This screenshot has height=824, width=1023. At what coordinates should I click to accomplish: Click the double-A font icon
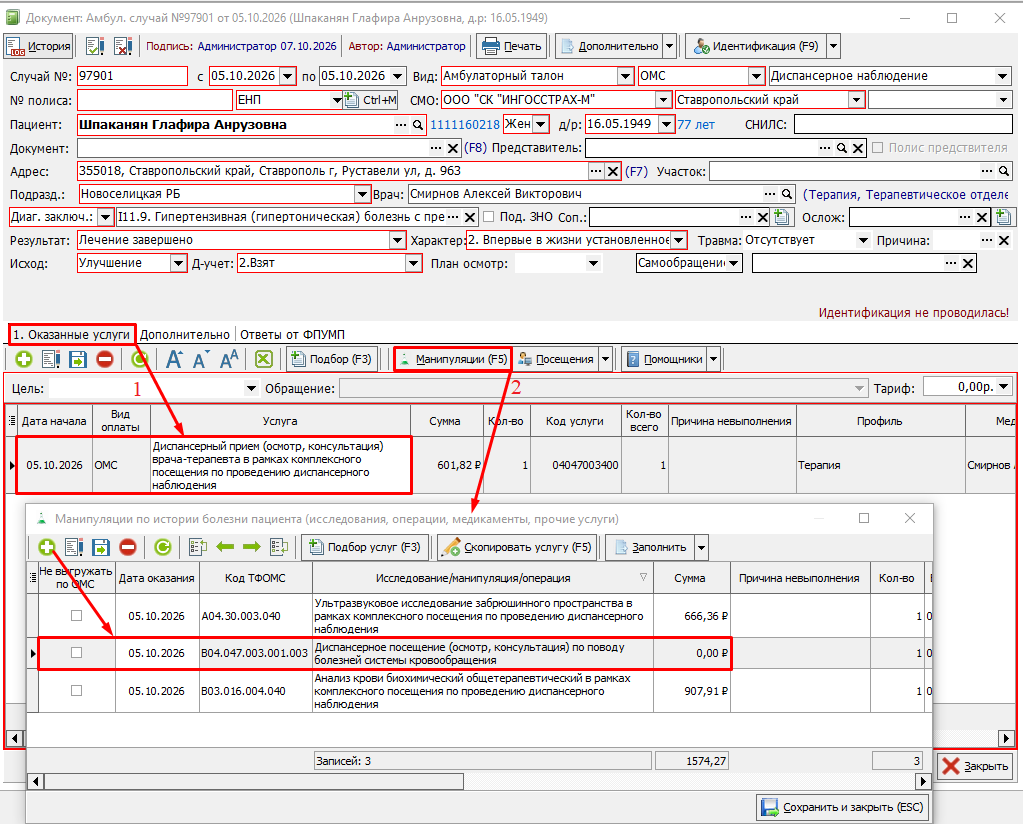[x=229, y=359]
